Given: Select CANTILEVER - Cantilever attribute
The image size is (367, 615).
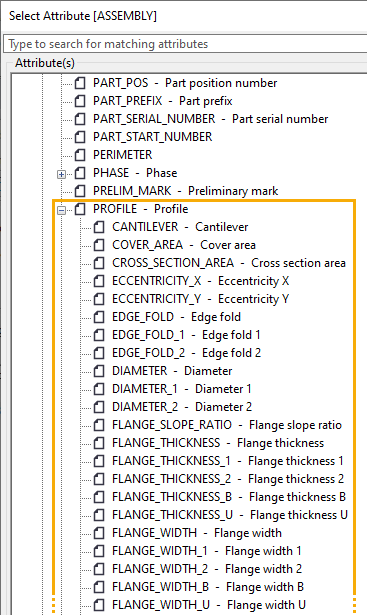Looking at the screenshot, I should point(180,227).
